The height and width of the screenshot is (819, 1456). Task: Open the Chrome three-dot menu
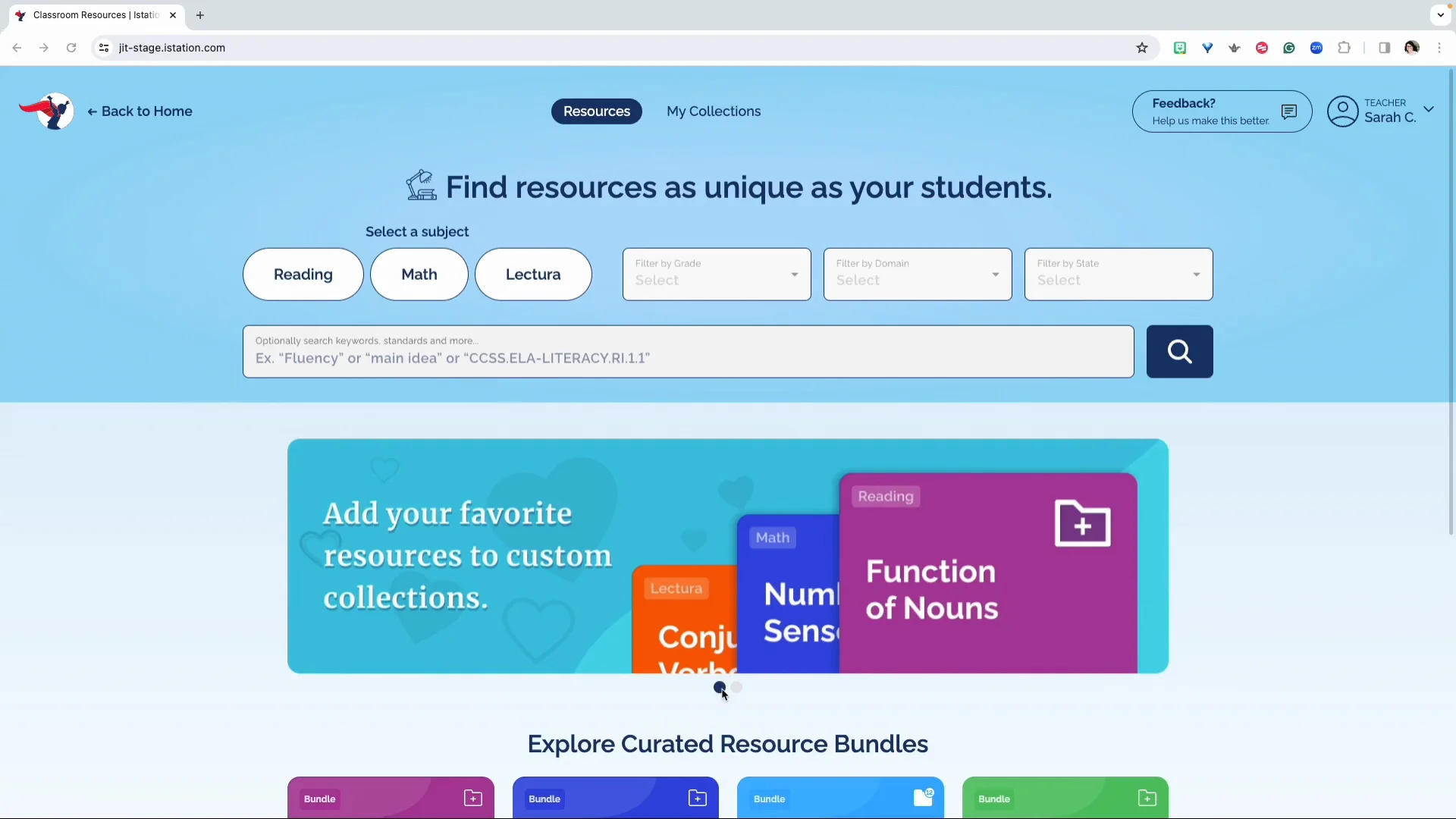1439,48
